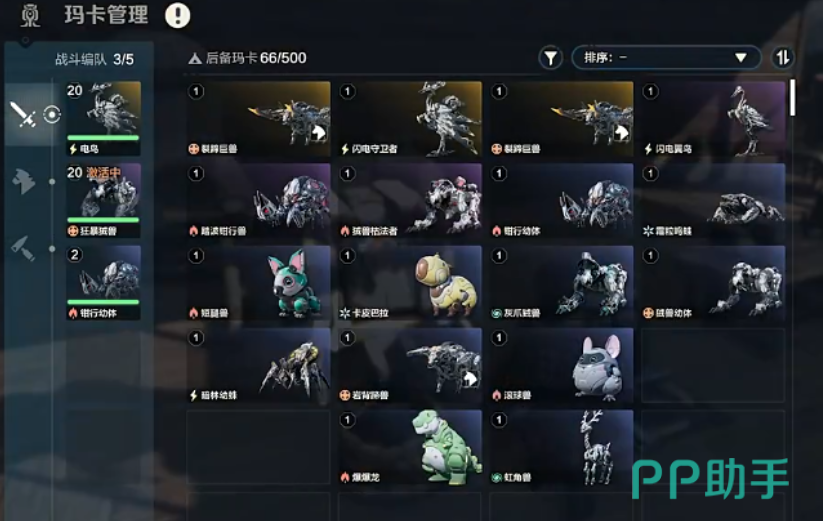Select the axe gathering team tab
The image size is (823, 521).
(x=24, y=181)
